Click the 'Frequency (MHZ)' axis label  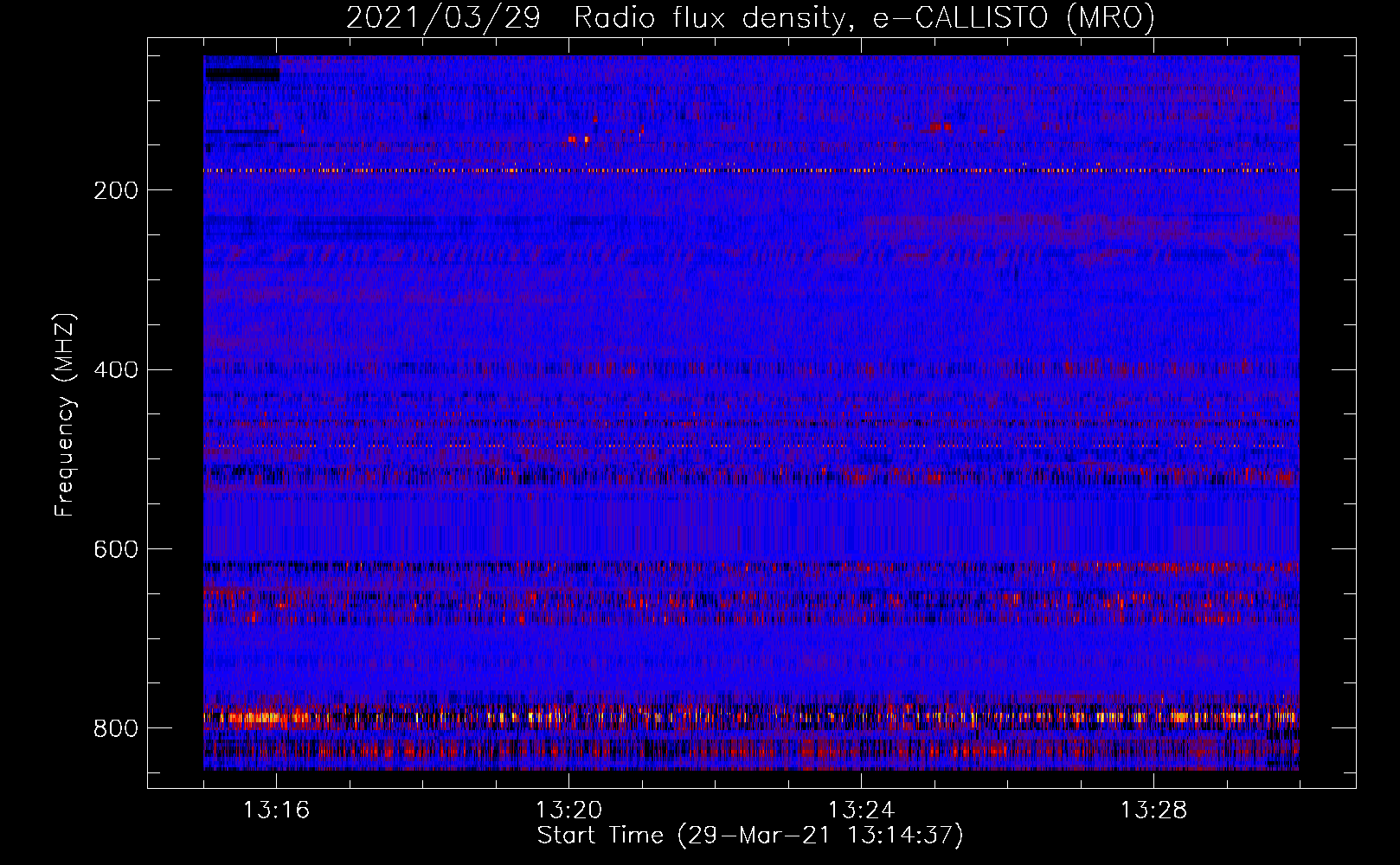[x=65, y=414]
